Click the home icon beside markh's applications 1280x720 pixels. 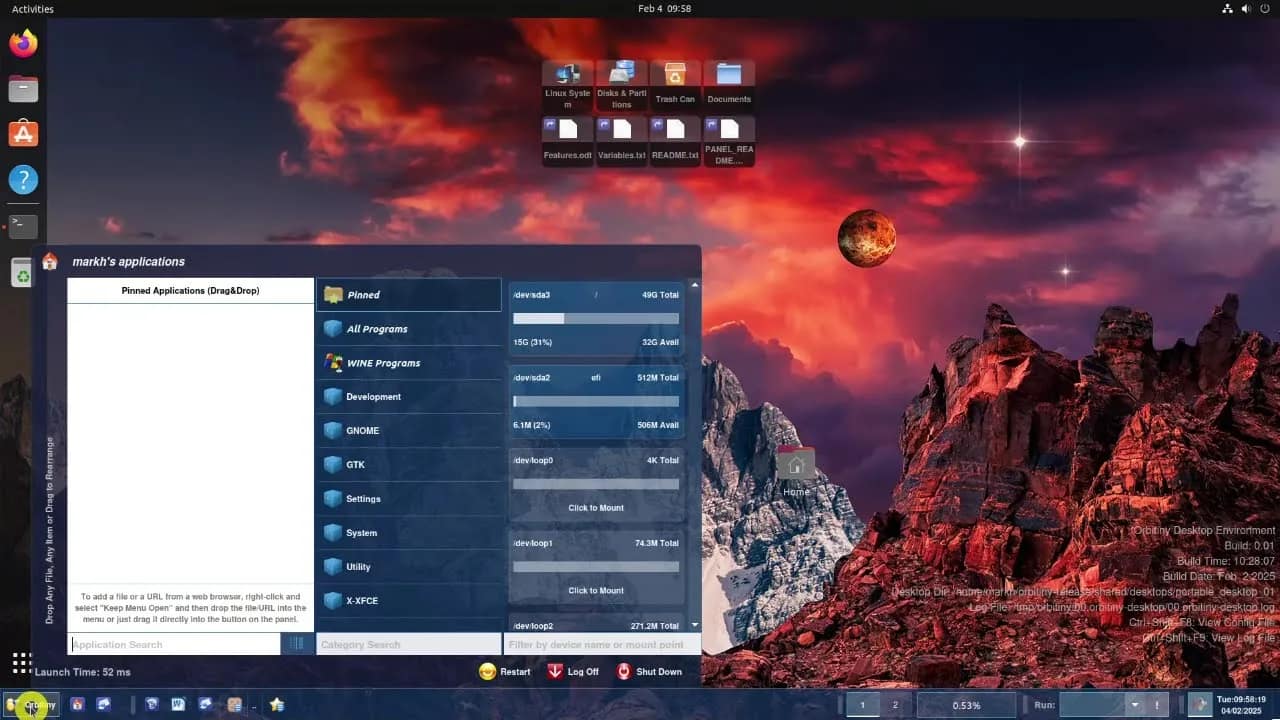coord(50,261)
